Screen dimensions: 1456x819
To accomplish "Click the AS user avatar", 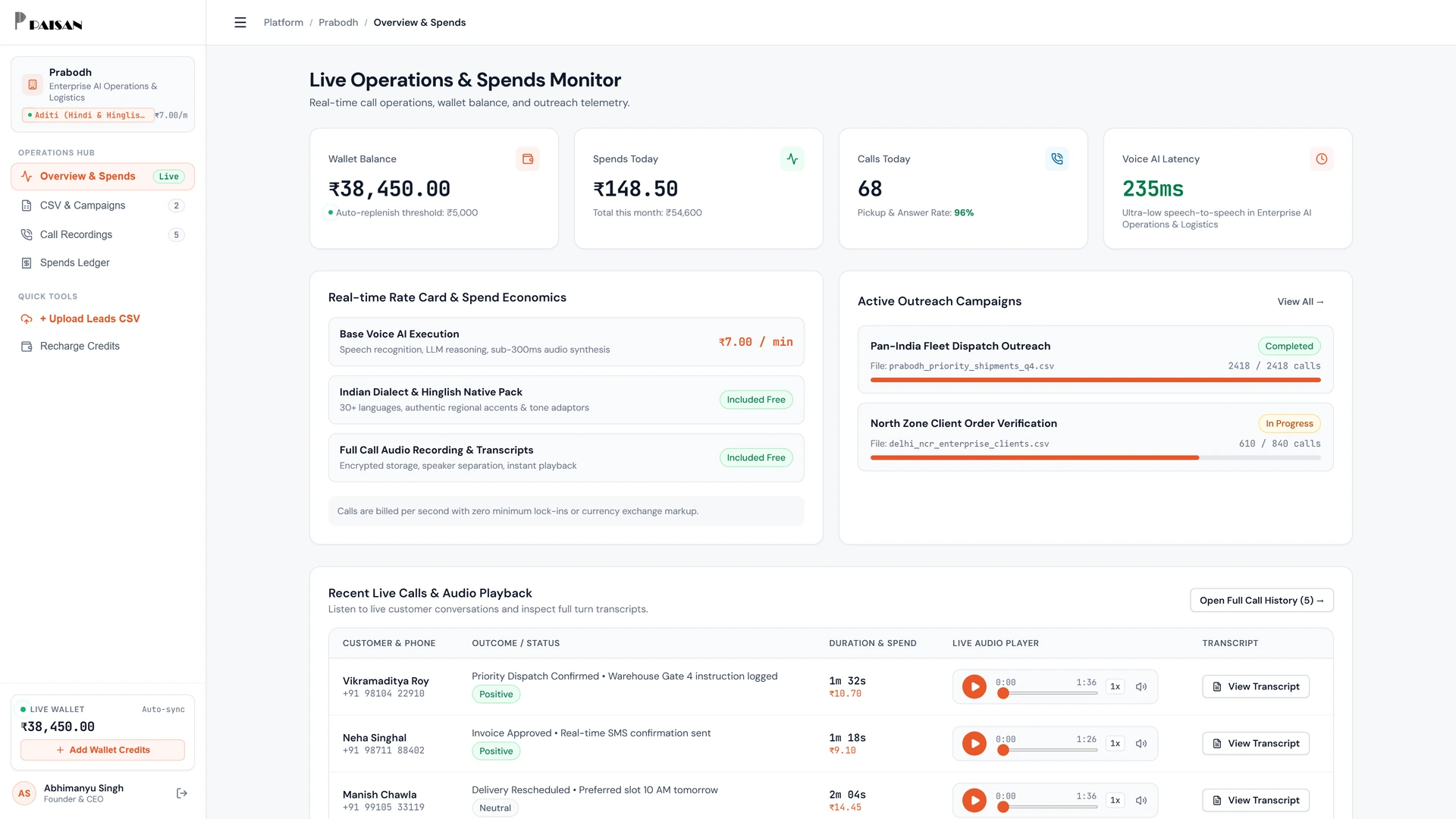I will click(24, 794).
